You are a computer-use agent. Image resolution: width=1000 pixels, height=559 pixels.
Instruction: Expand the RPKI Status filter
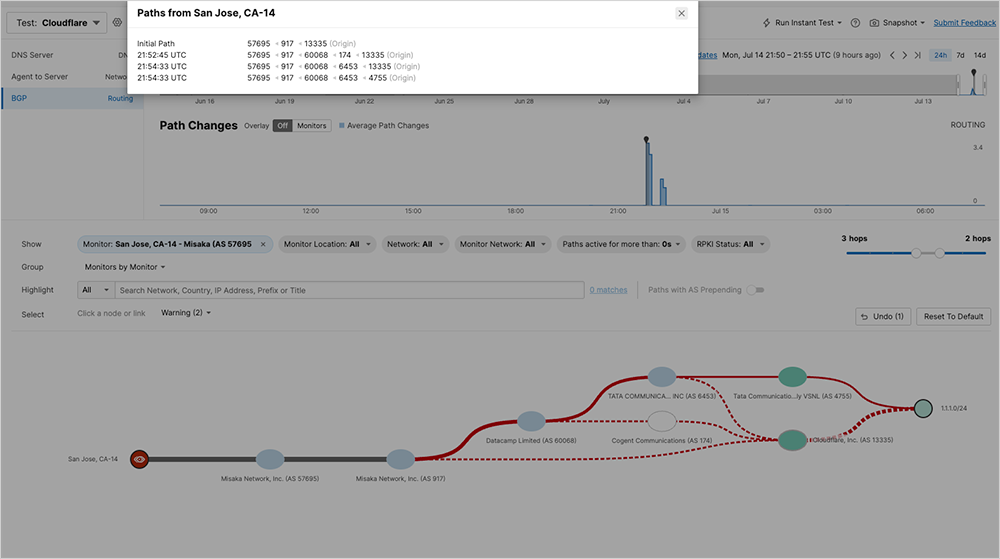pyautogui.click(x=733, y=244)
